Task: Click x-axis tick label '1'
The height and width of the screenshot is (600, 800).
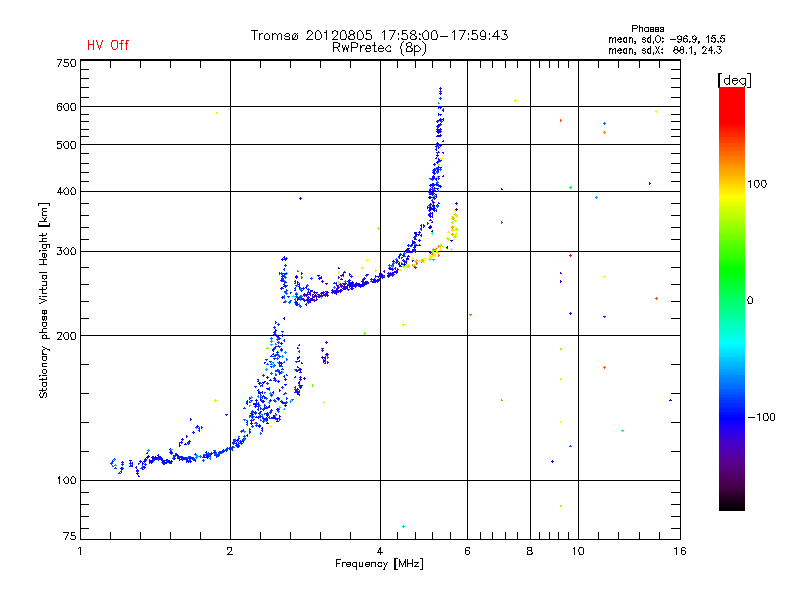Action: click(x=80, y=551)
